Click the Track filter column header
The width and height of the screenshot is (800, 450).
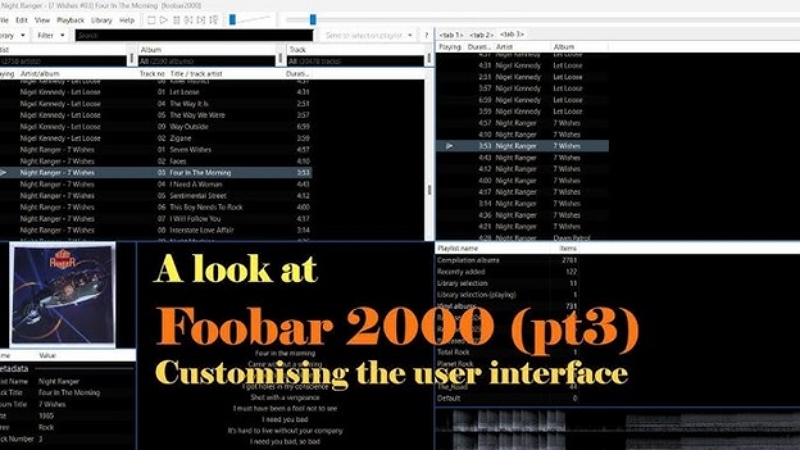tap(357, 49)
